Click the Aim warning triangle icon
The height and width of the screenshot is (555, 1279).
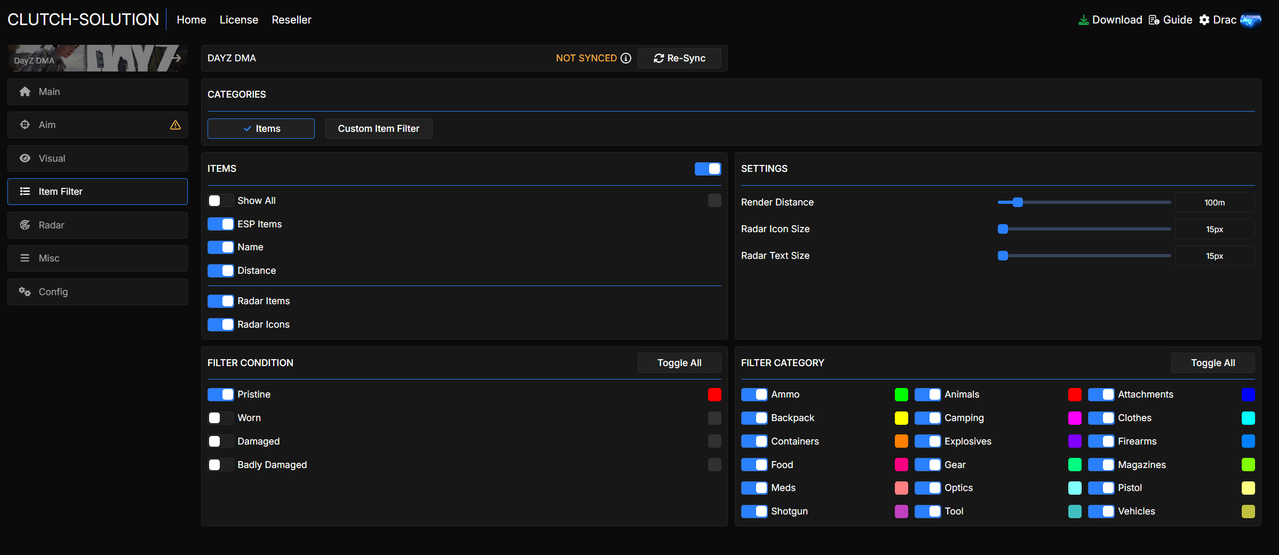click(176, 125)
